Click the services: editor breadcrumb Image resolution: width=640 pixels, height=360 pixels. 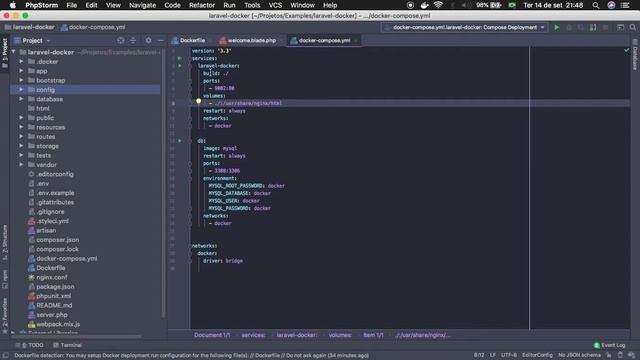253,335
